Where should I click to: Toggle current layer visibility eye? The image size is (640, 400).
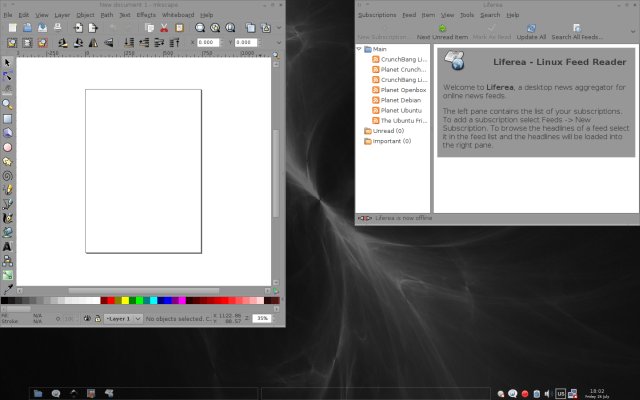88,318
